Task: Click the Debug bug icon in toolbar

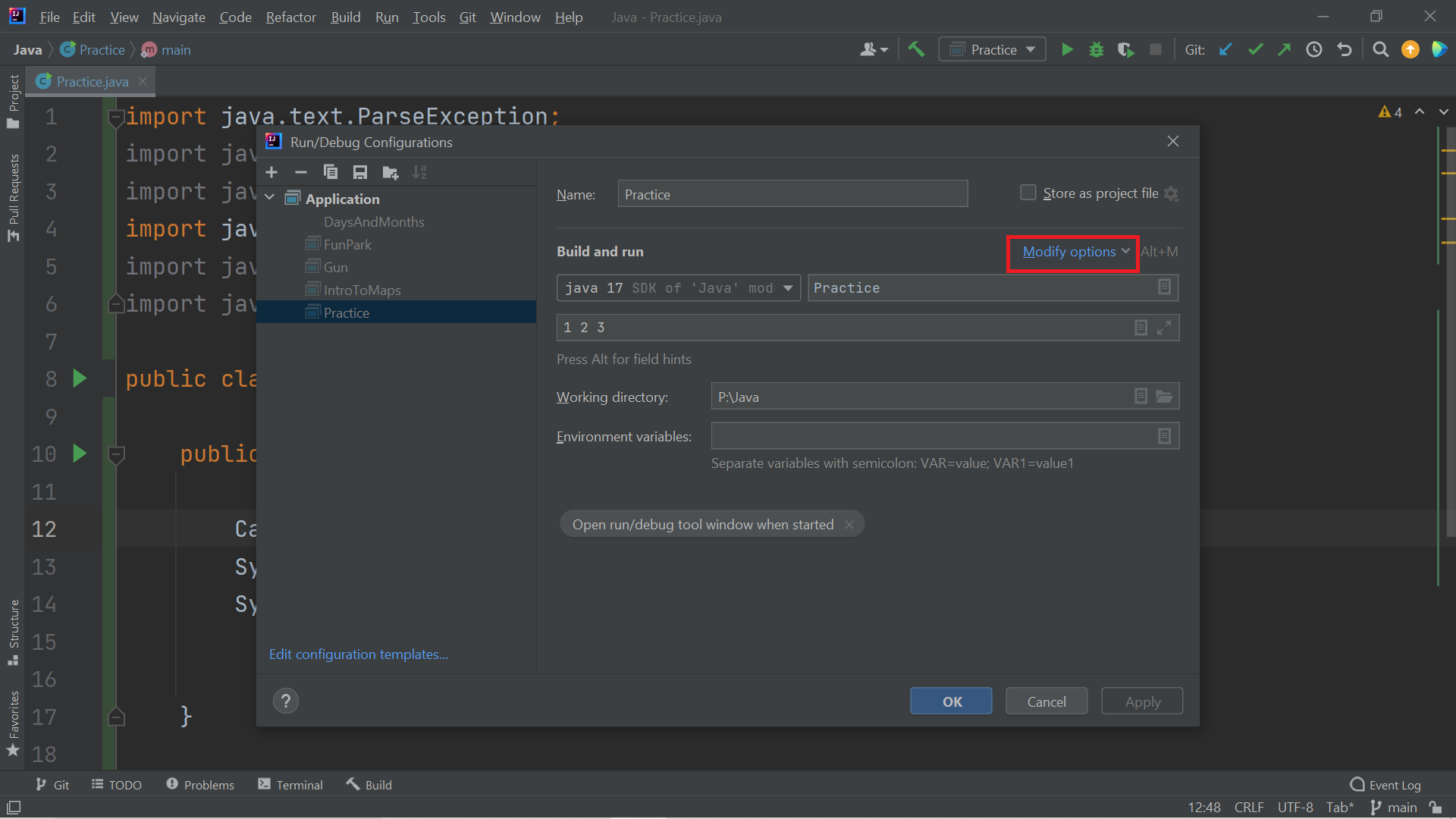Action: coord(1096,50)
